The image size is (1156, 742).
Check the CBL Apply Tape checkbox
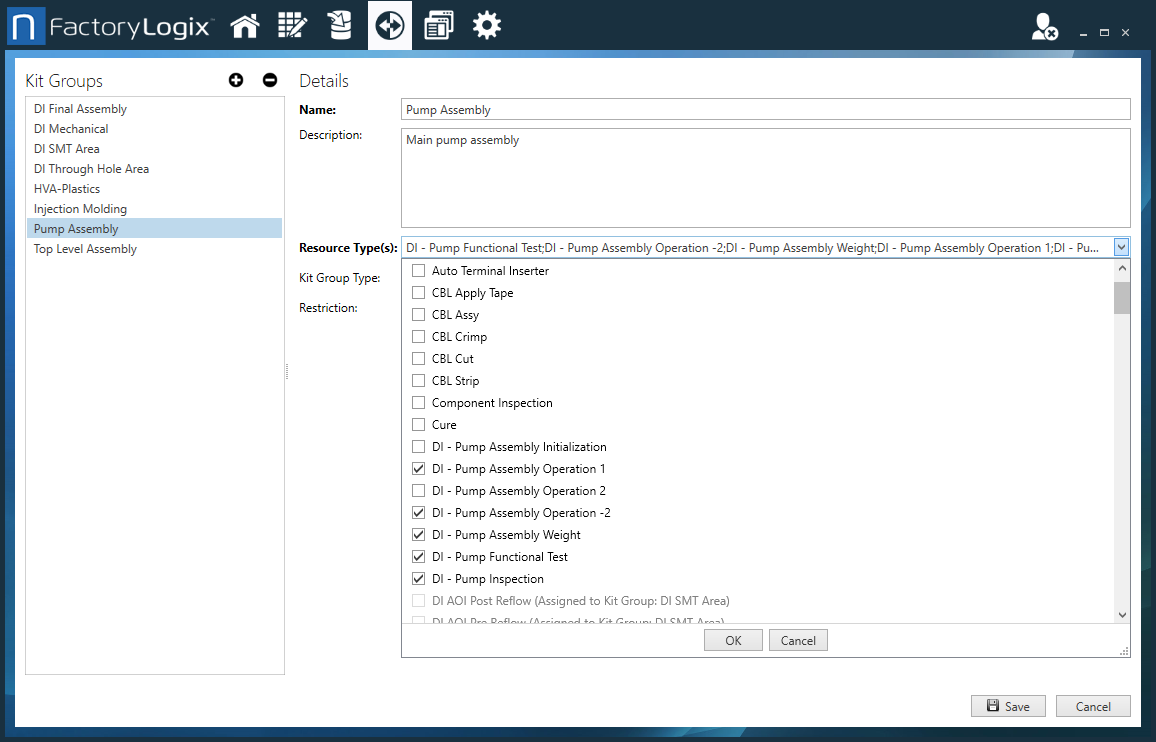[419, 293]
